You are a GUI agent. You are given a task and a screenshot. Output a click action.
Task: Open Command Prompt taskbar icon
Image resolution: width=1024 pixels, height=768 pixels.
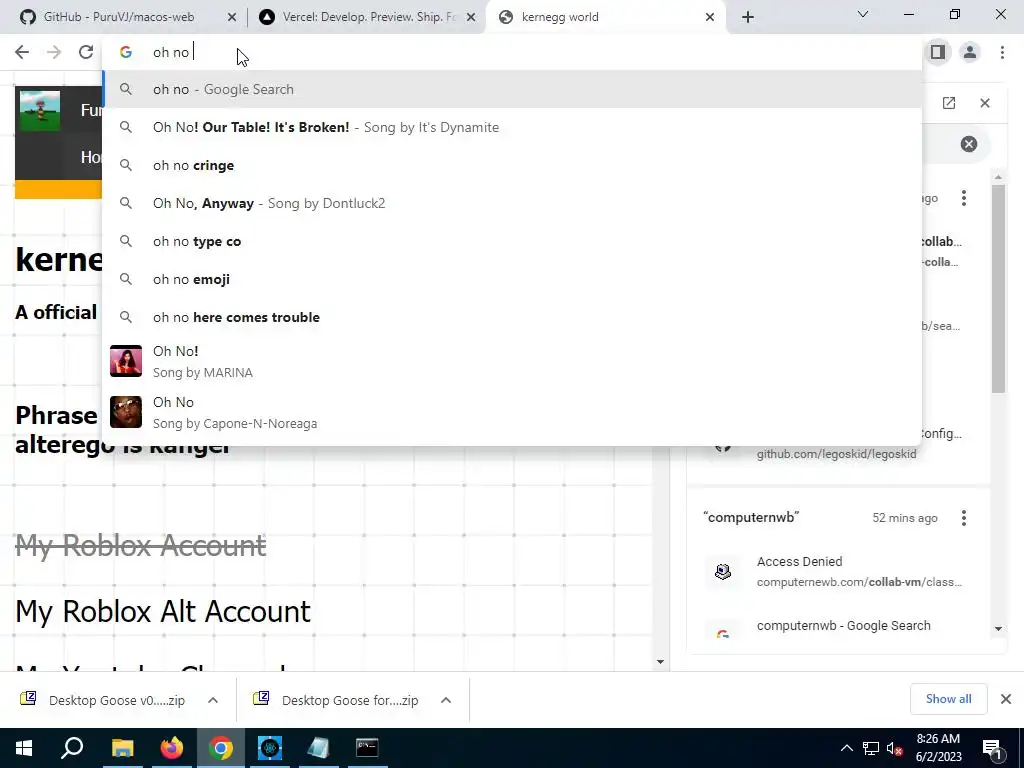367,748
